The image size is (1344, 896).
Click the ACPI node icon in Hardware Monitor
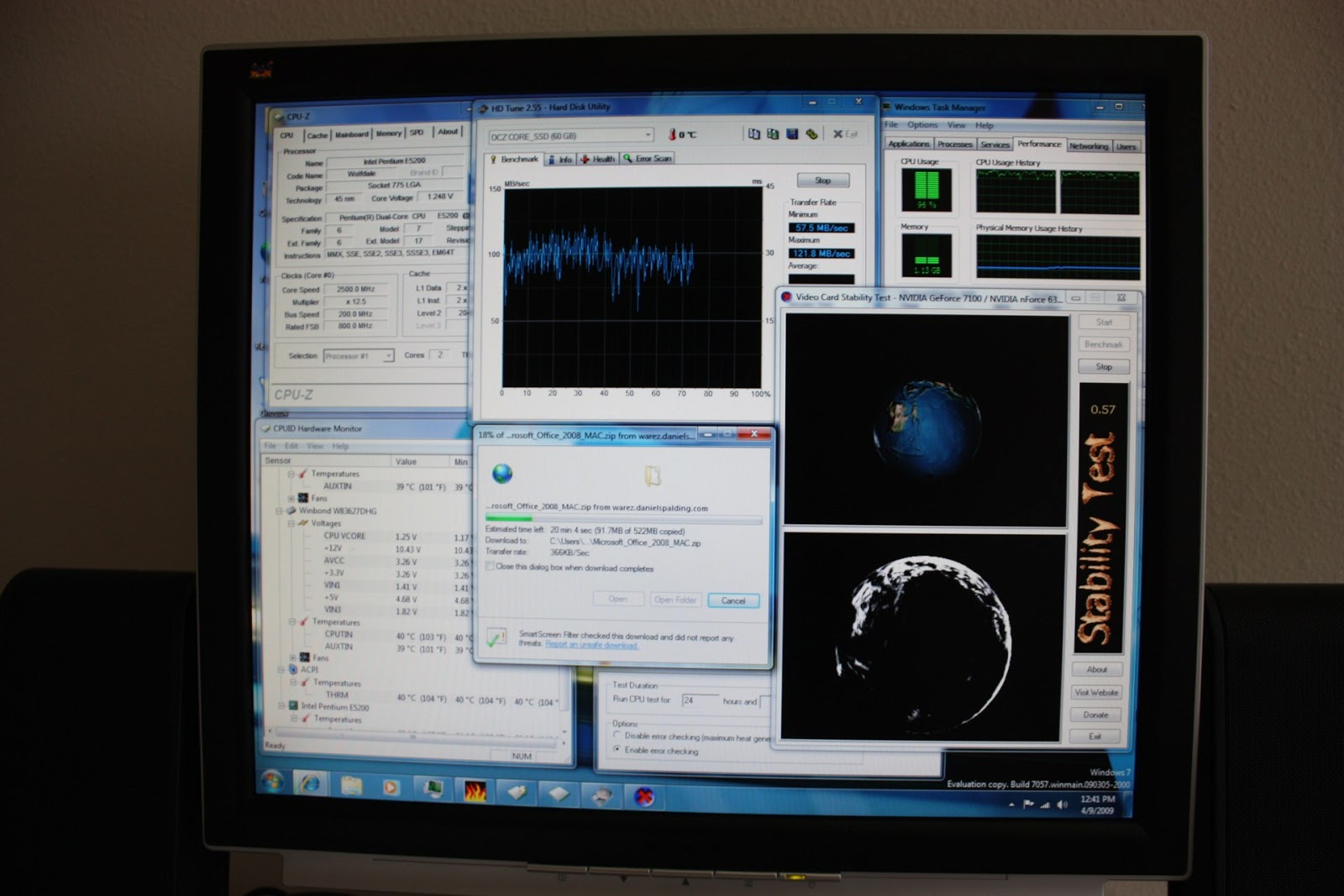(x=293, y=669)
